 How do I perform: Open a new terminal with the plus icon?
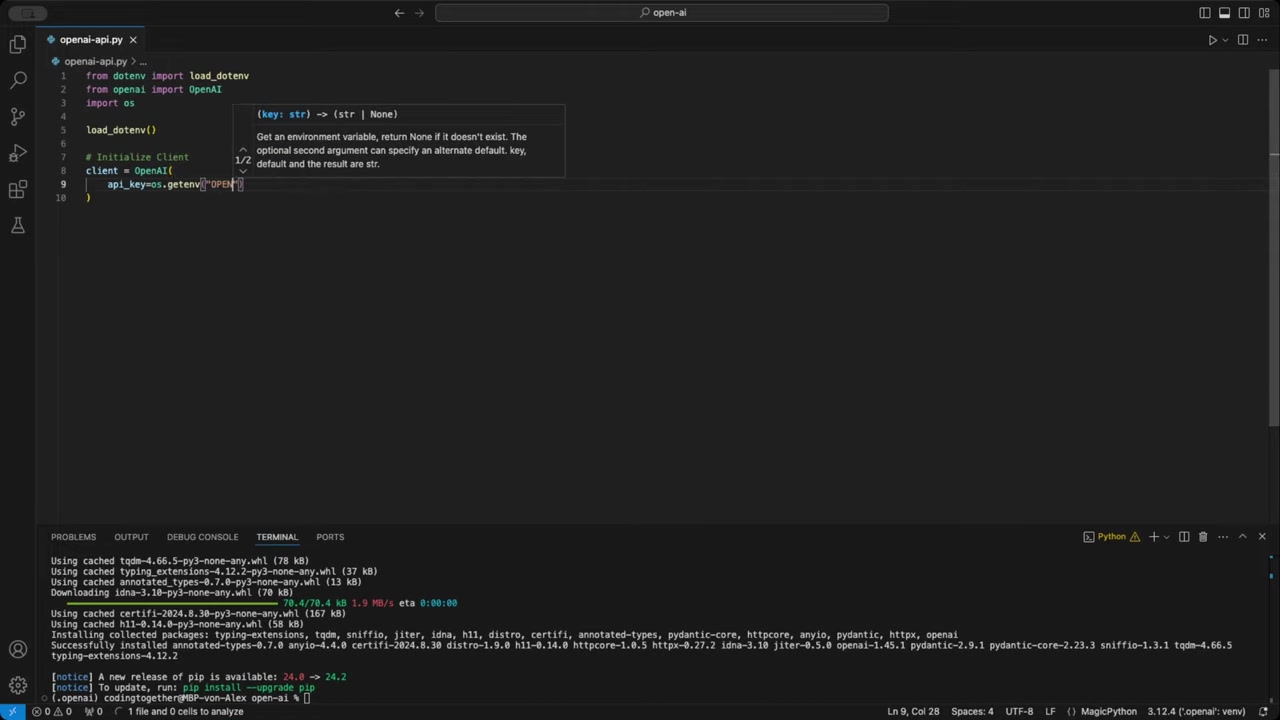1153,537
